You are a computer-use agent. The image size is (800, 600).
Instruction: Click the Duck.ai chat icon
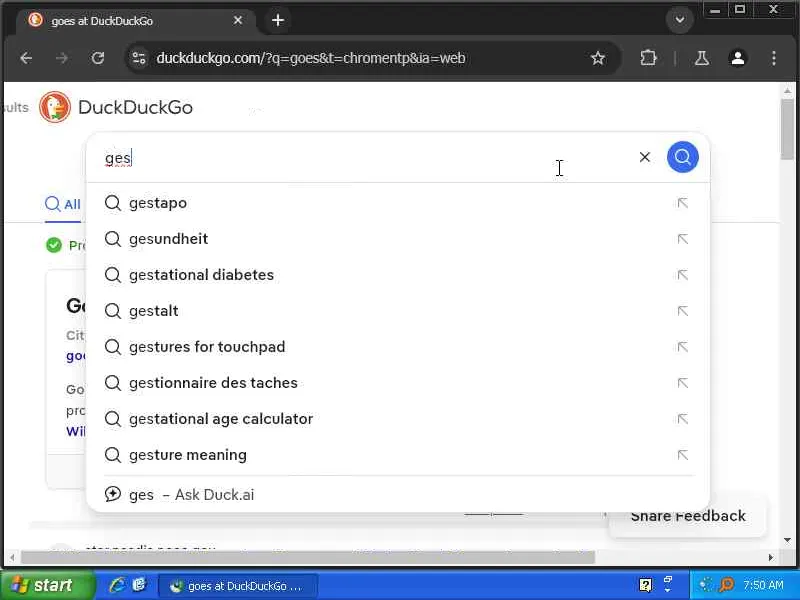[113, 494]
